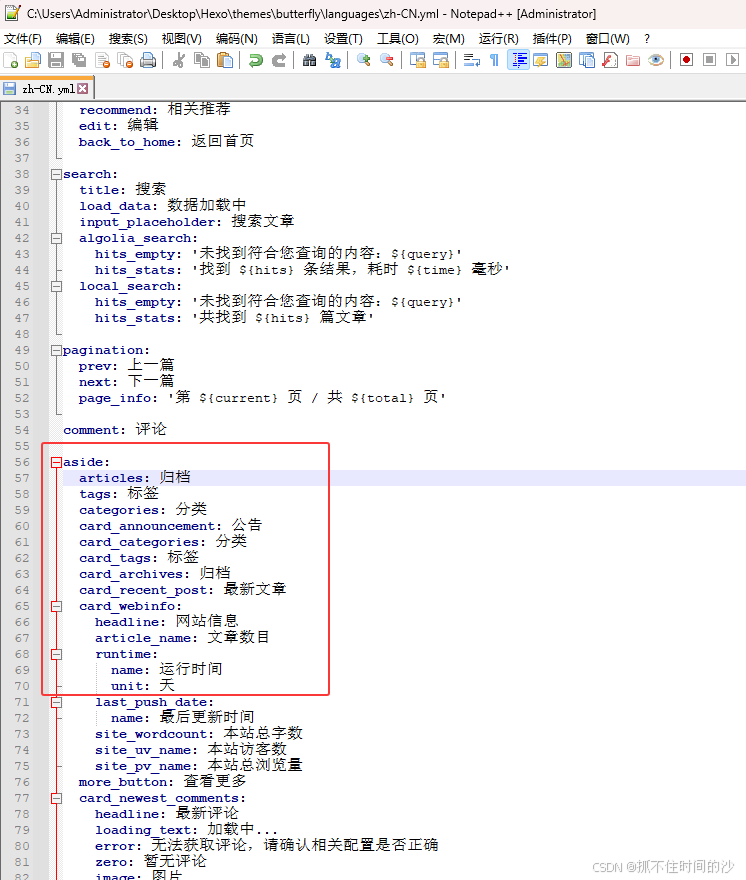Viewport: 746px width, 880px height.
Task: Toggle the Document List toolbar icon
Action: (587, 60)
